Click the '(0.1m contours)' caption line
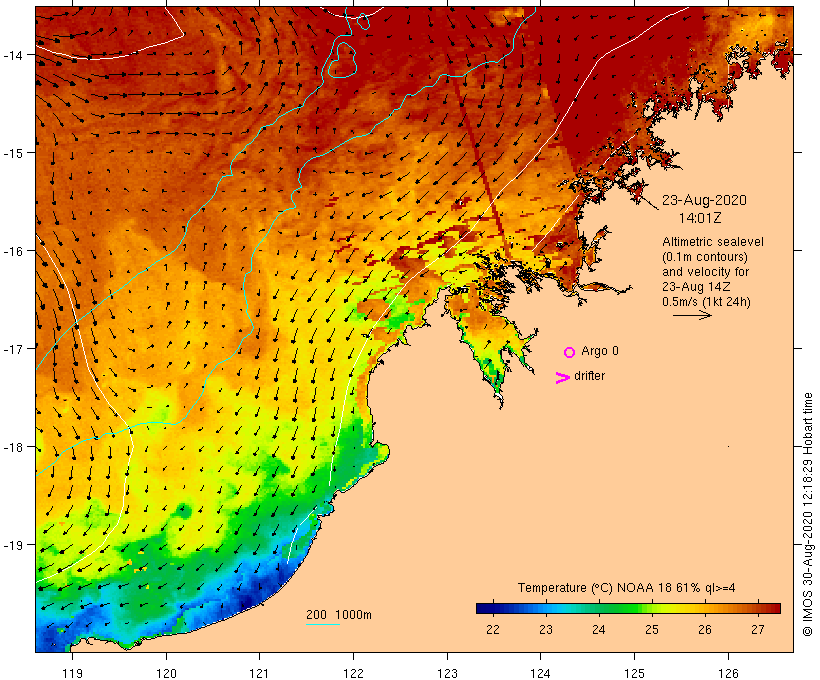The width and height of the screenshot is (820, 680). click(704, 257)
